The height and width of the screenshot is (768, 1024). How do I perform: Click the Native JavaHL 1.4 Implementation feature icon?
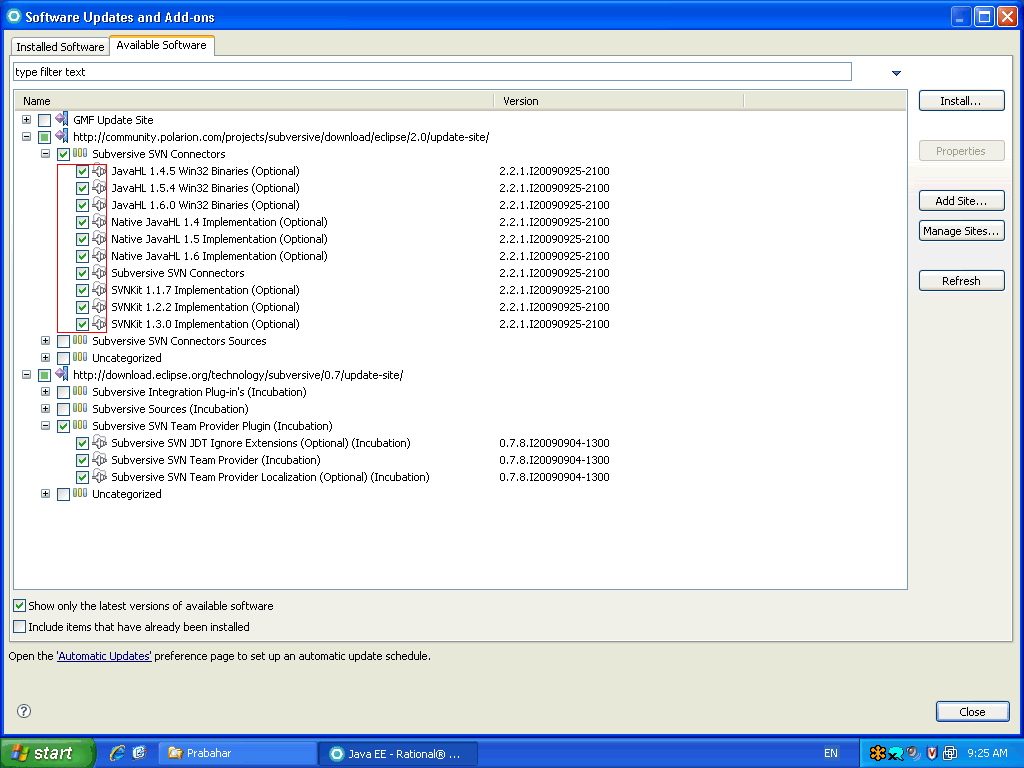(99, 222)
